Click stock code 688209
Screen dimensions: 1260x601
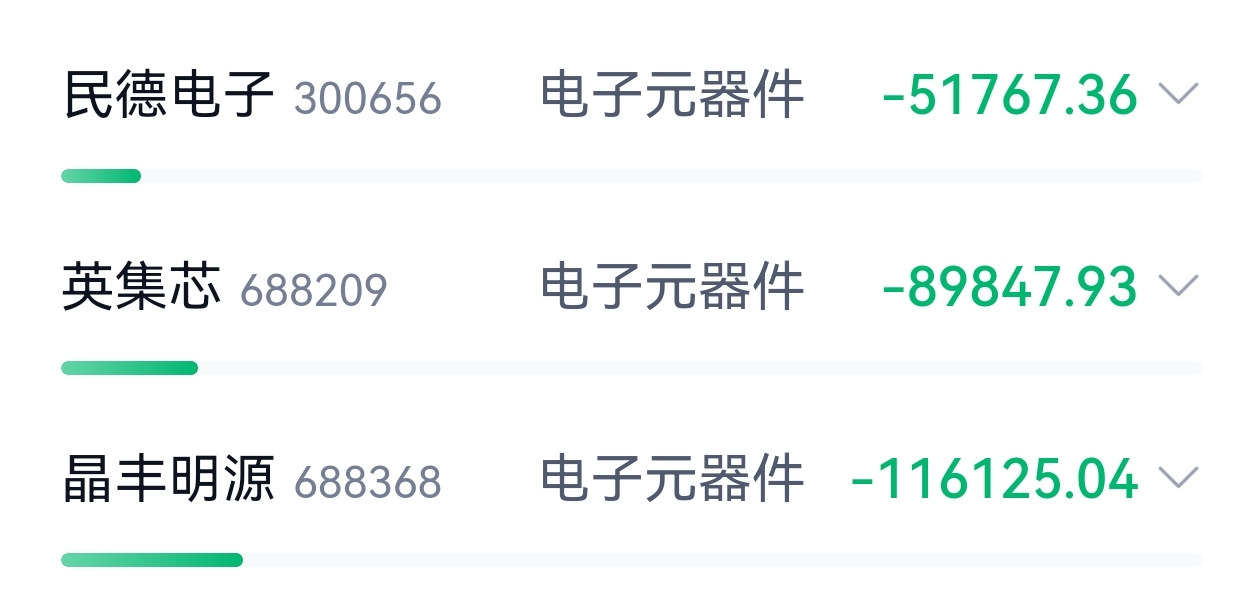click(x=314, y=291)
